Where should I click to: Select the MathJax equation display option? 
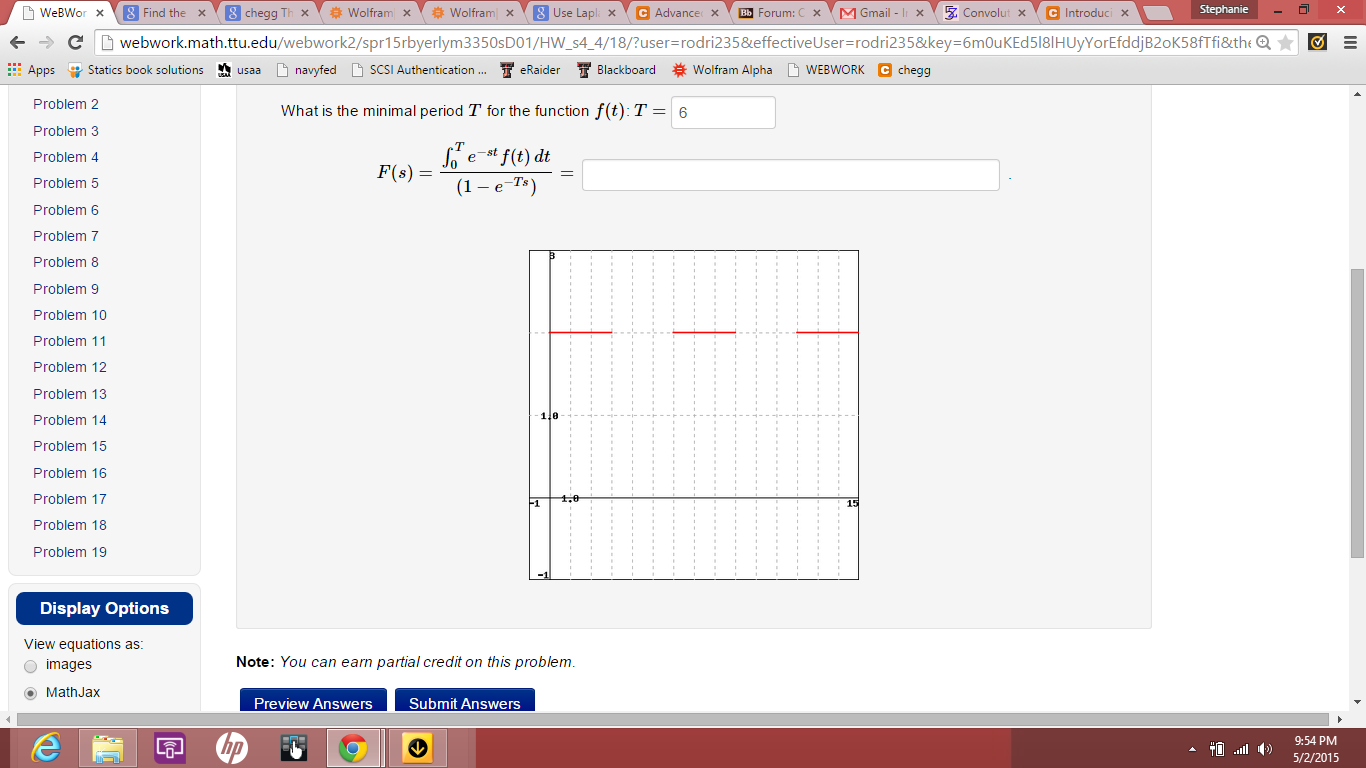coord(30,690)
